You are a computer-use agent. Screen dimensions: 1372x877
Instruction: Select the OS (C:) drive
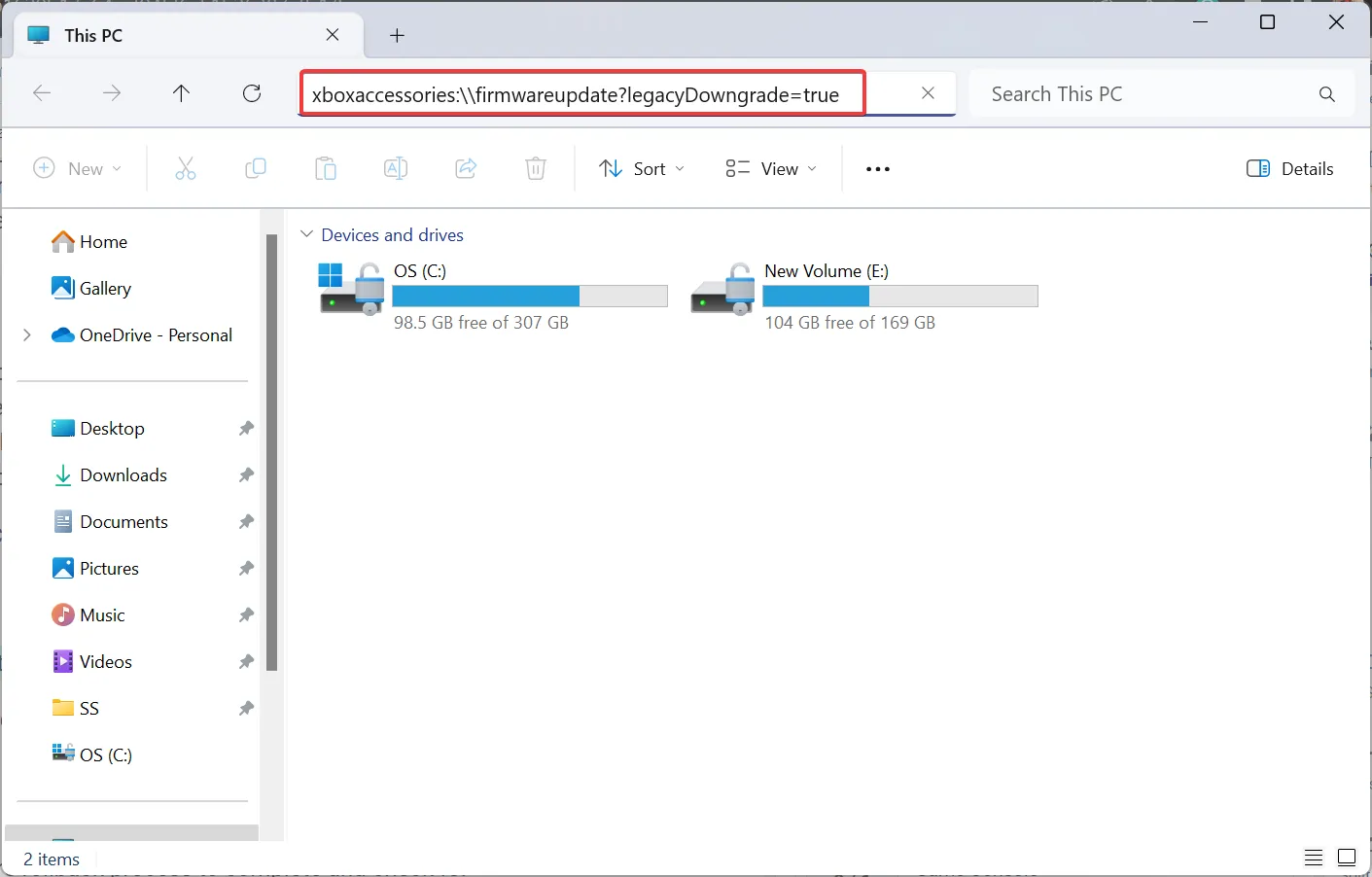(x=494, y=298)
